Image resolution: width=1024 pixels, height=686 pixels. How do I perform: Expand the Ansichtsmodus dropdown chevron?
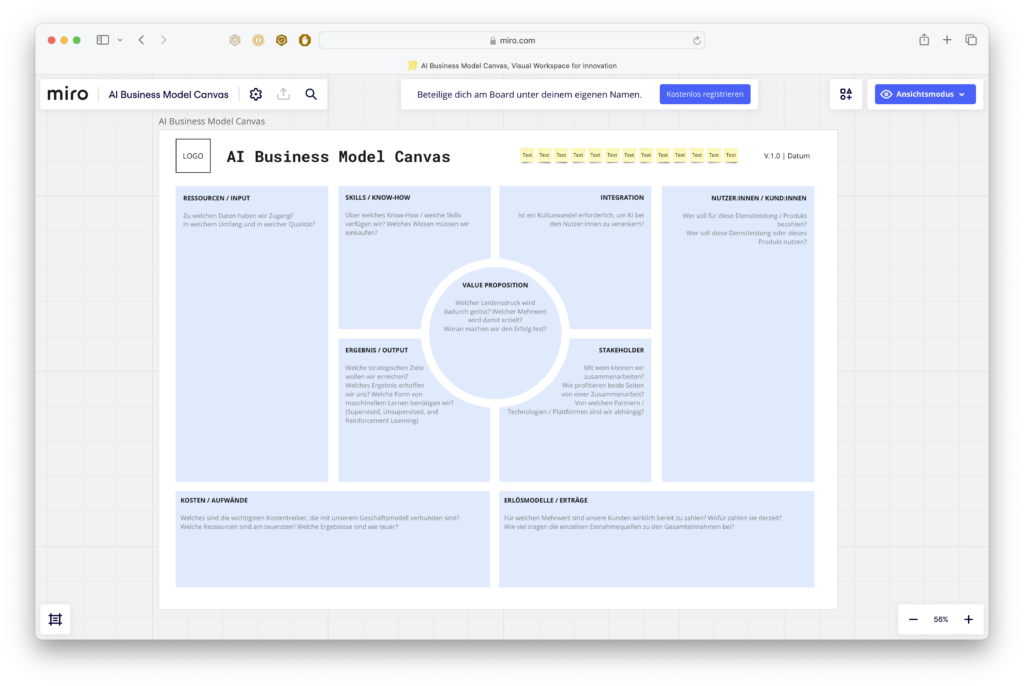[961, 93]
